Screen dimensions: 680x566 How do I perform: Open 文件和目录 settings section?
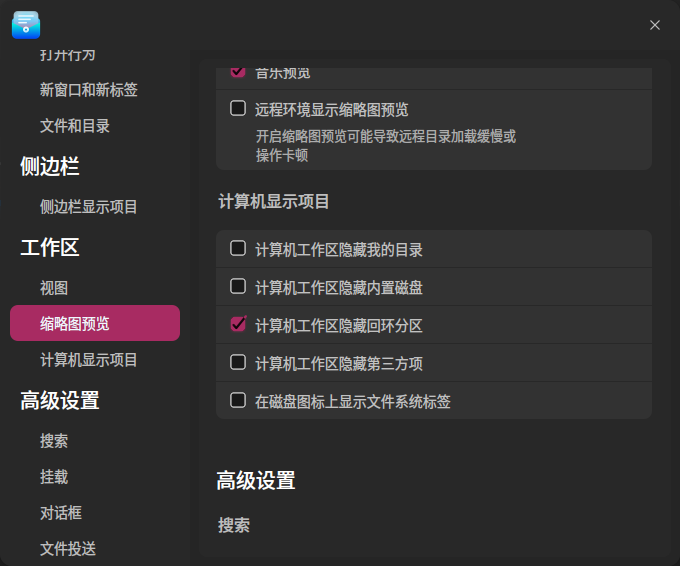click(75, 126)
